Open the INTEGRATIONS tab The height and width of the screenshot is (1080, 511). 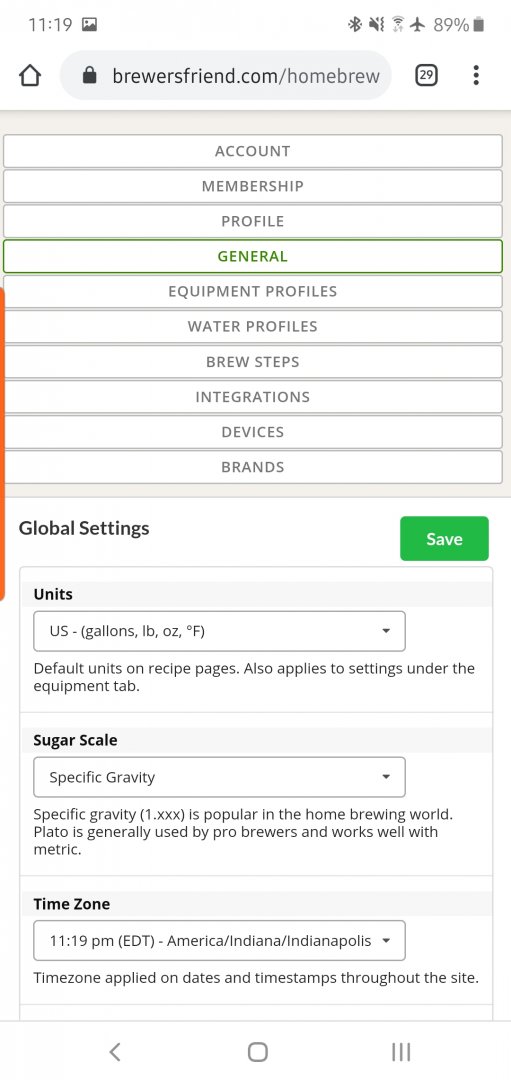(253, 397)
